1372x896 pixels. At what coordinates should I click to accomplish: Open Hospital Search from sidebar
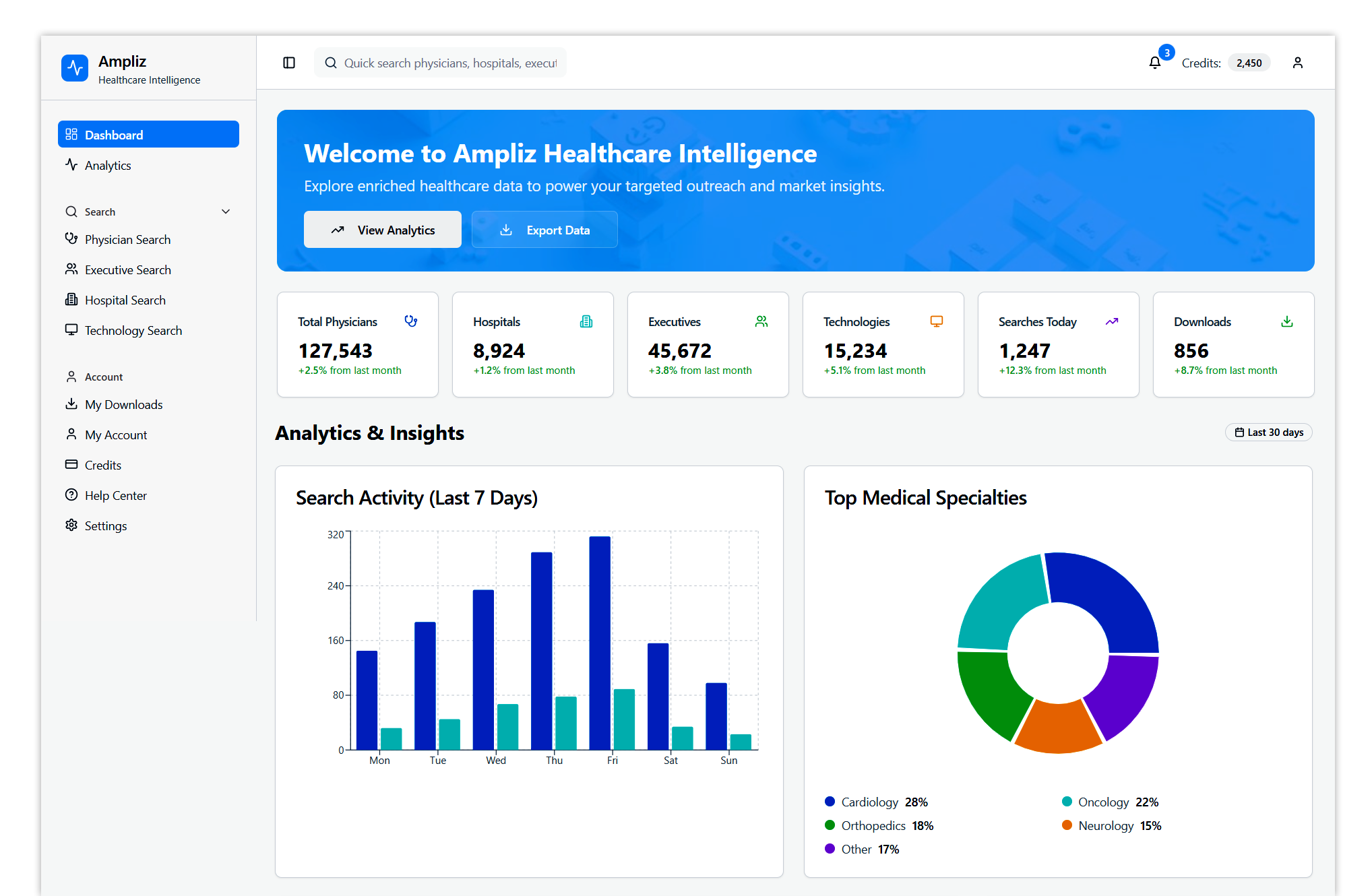125,300
